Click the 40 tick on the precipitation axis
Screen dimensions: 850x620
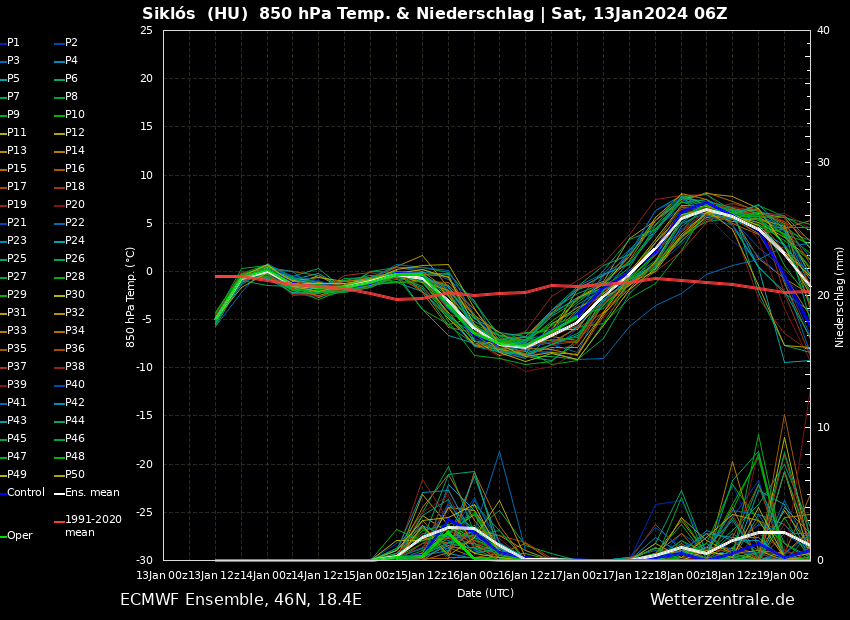click(823, 31)
